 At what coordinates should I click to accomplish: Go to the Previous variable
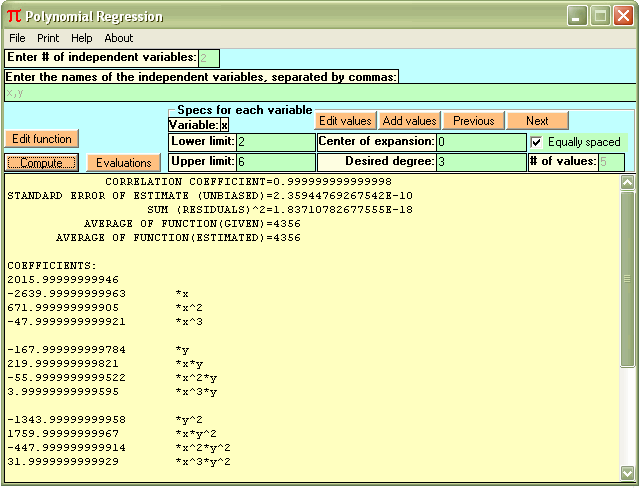473,121
